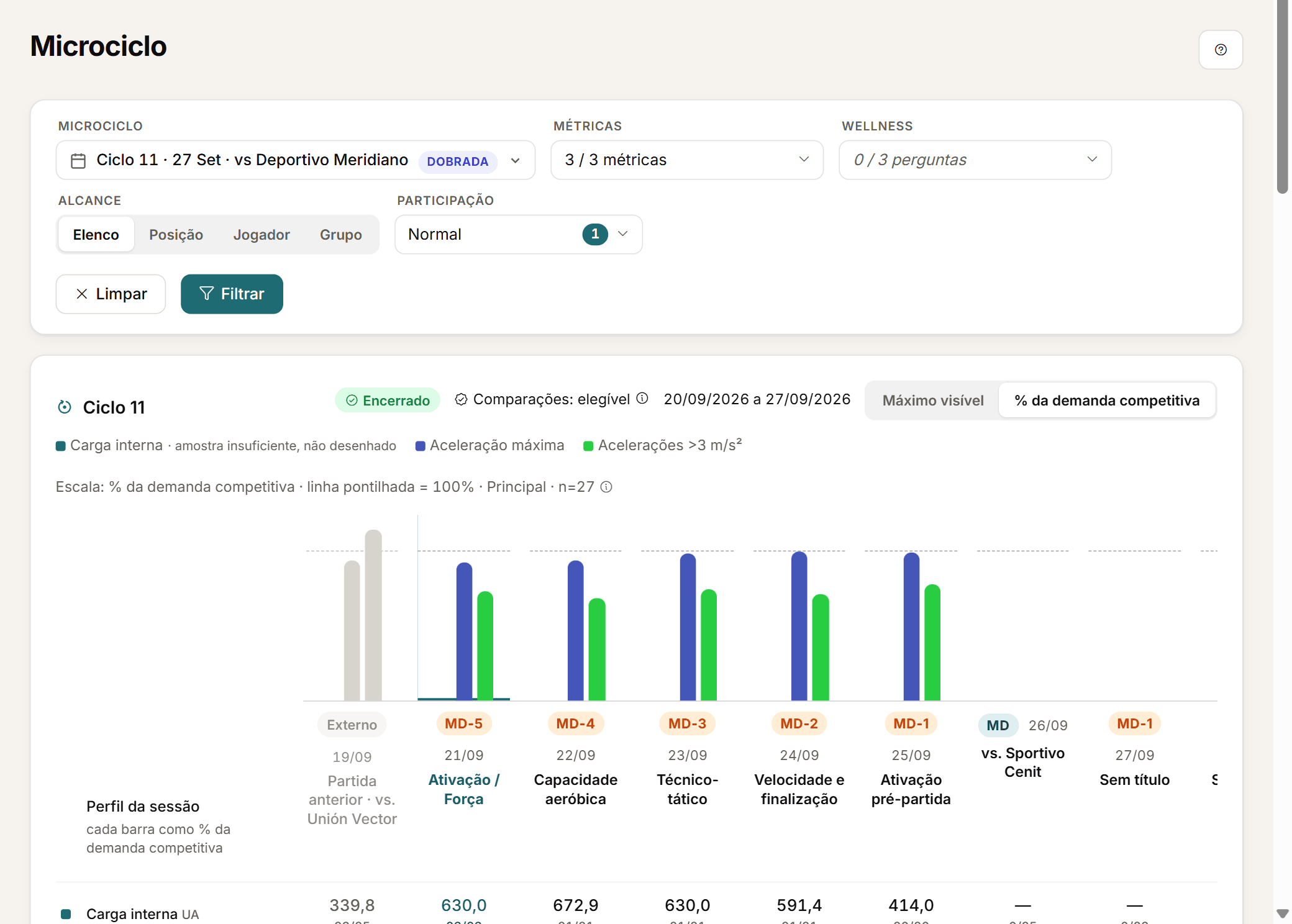Click green bar for MD-2 session
The image size is (1292, 924).
821,648
